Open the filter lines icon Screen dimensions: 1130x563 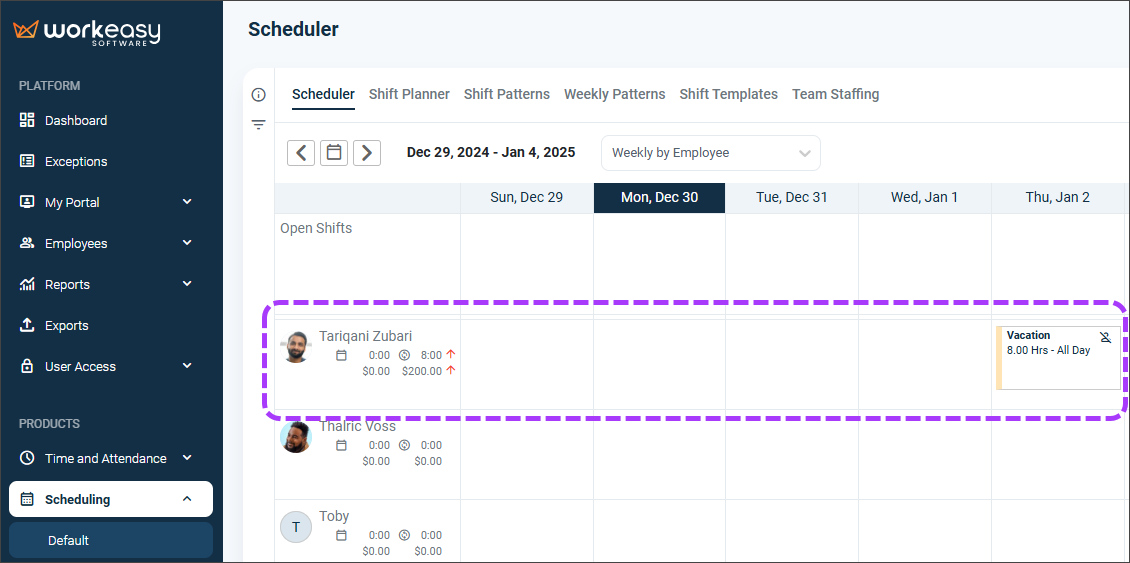pos(259,125)
